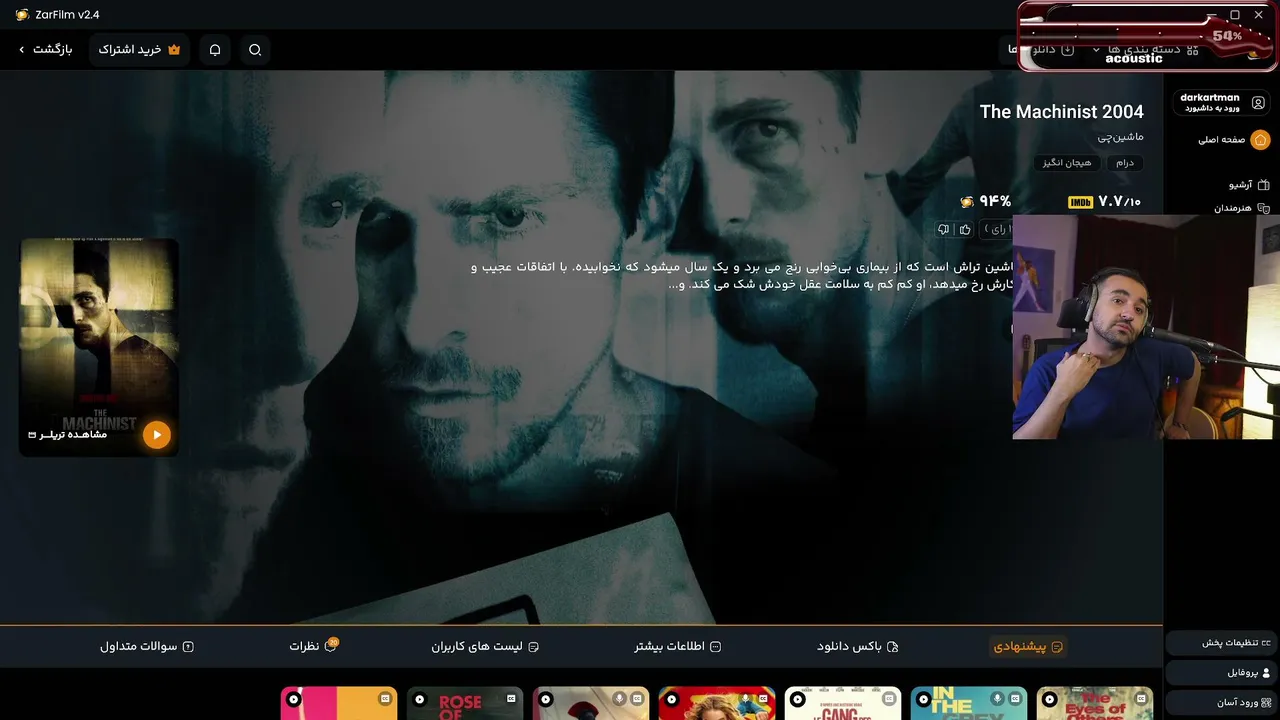1280x720 pixels.
Task: Open the In The Grey suggested poster
Action: click(x=969, y=704)
